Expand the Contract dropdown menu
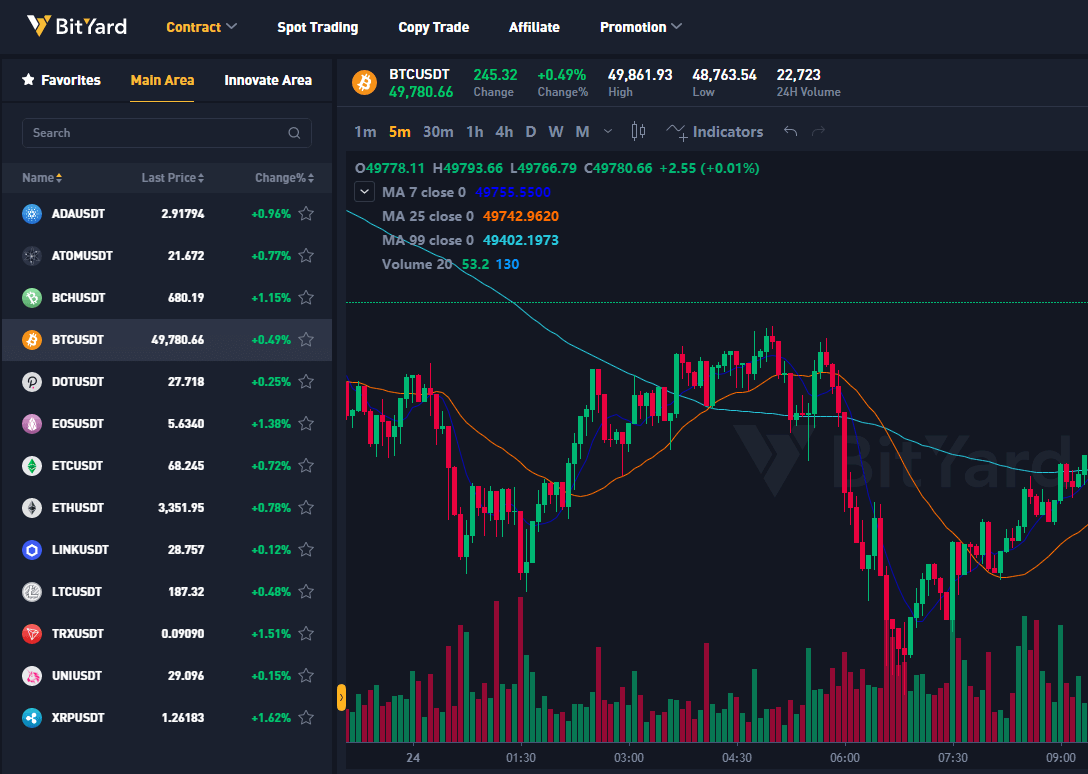Viewport: 1088px width, 774px height. click(201, 27)
